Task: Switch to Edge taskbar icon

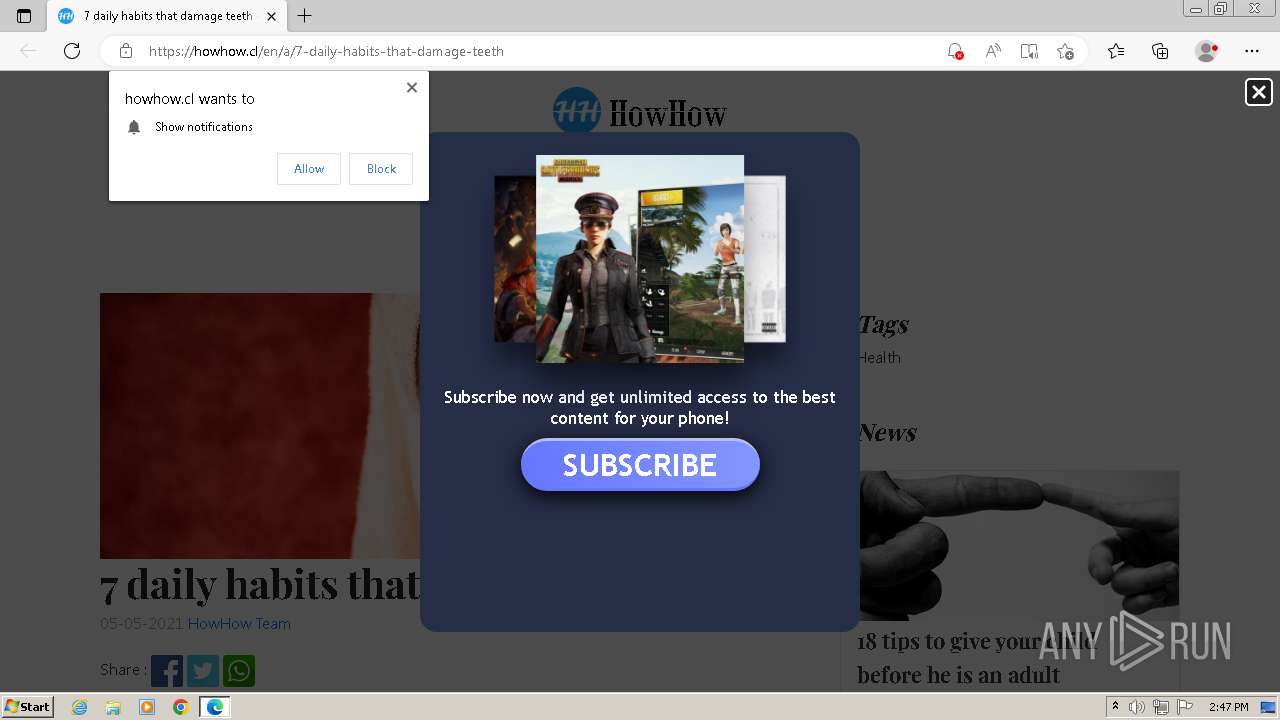Action: click(214, 707)
